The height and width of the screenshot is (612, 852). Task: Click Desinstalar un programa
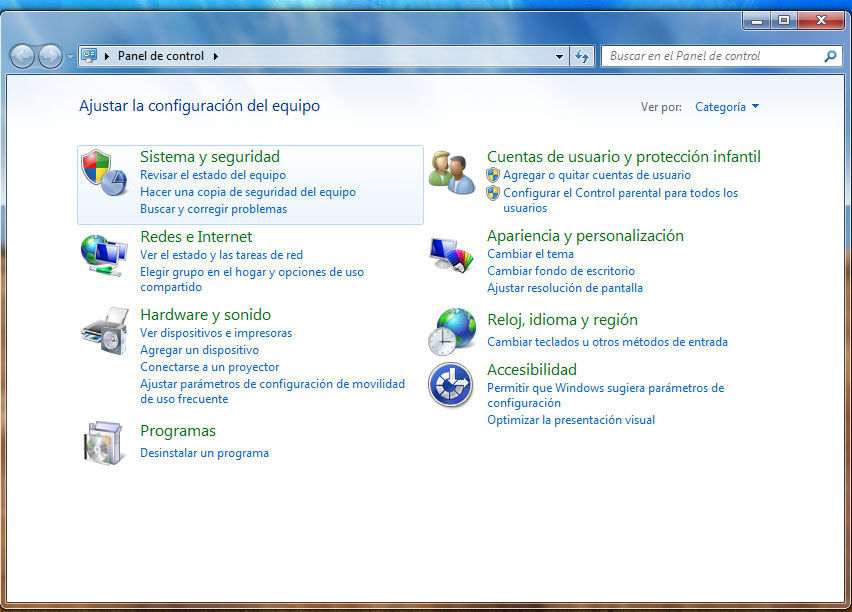(x=204, y=453)
